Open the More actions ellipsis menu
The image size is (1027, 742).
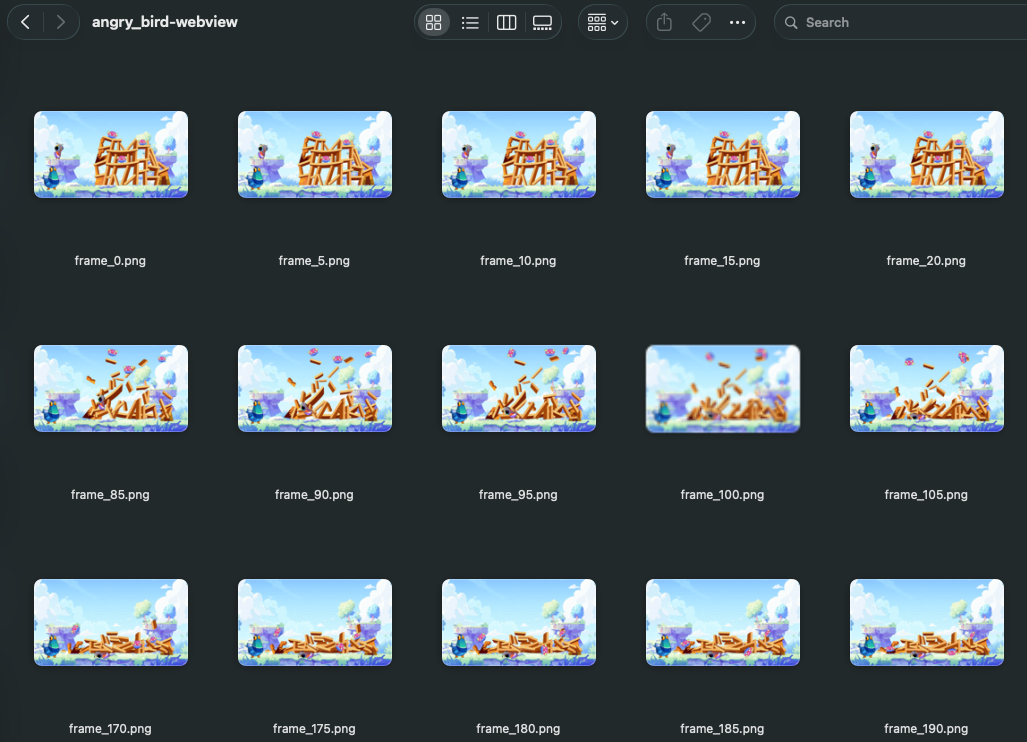tap(737, 21)
